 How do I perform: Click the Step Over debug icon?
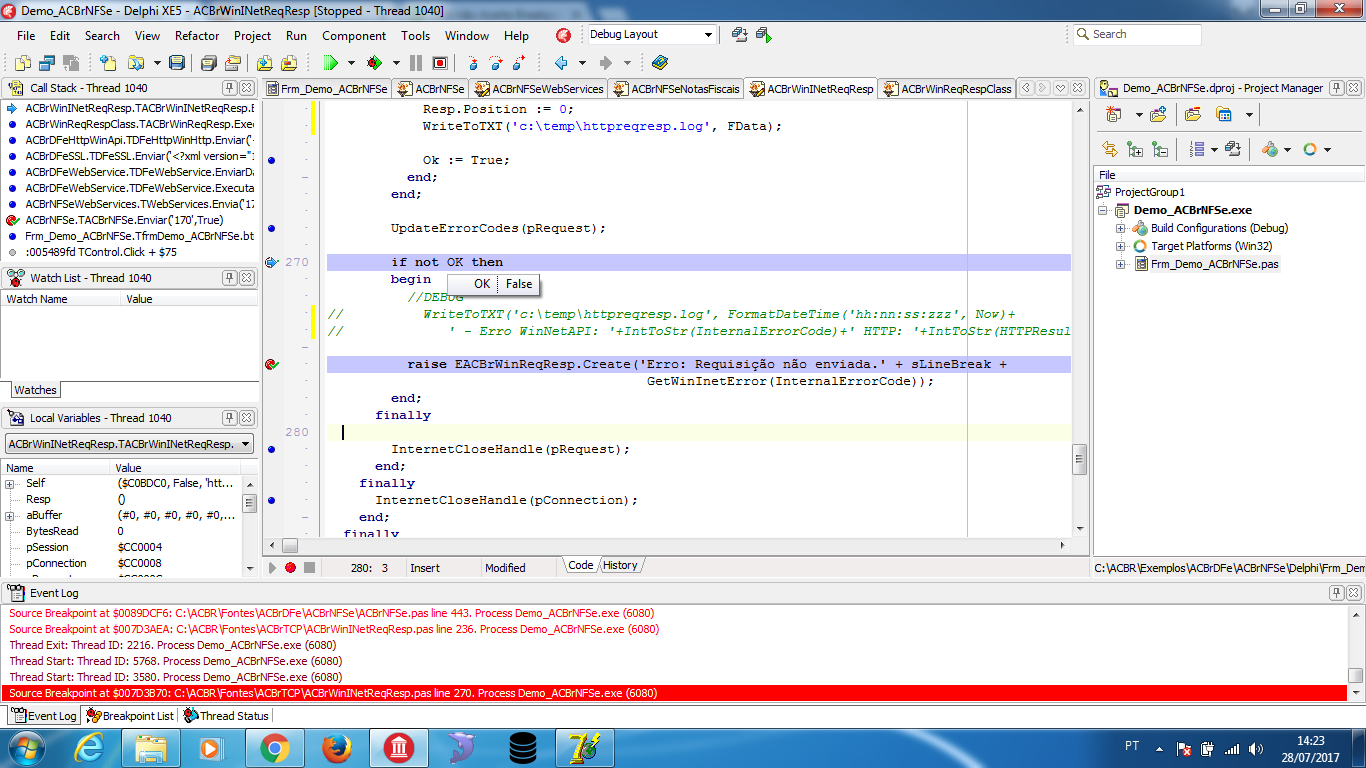[495, 63]
